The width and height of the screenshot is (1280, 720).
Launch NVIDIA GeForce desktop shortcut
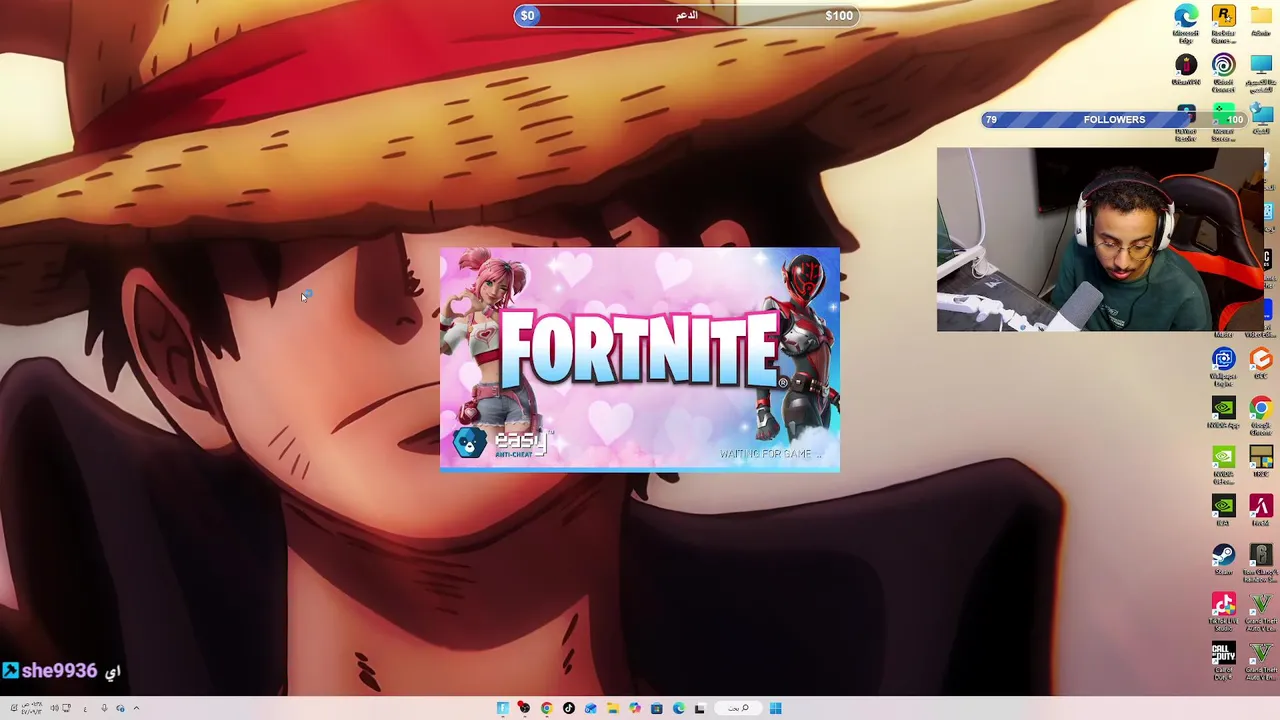coord(1223,465)
